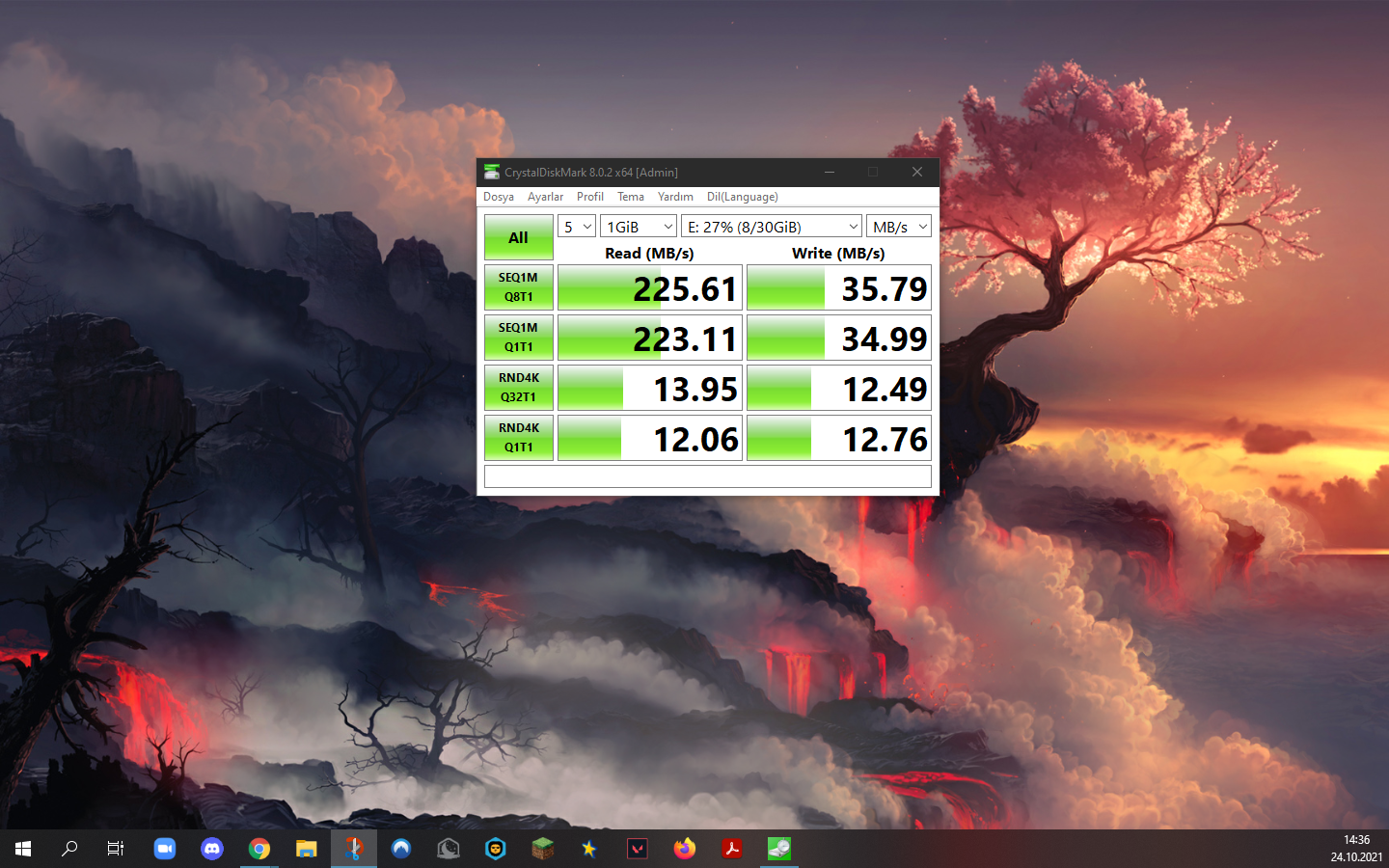Open Task View from taskbar
This screenshot has height=868, width=1389.
116,849
